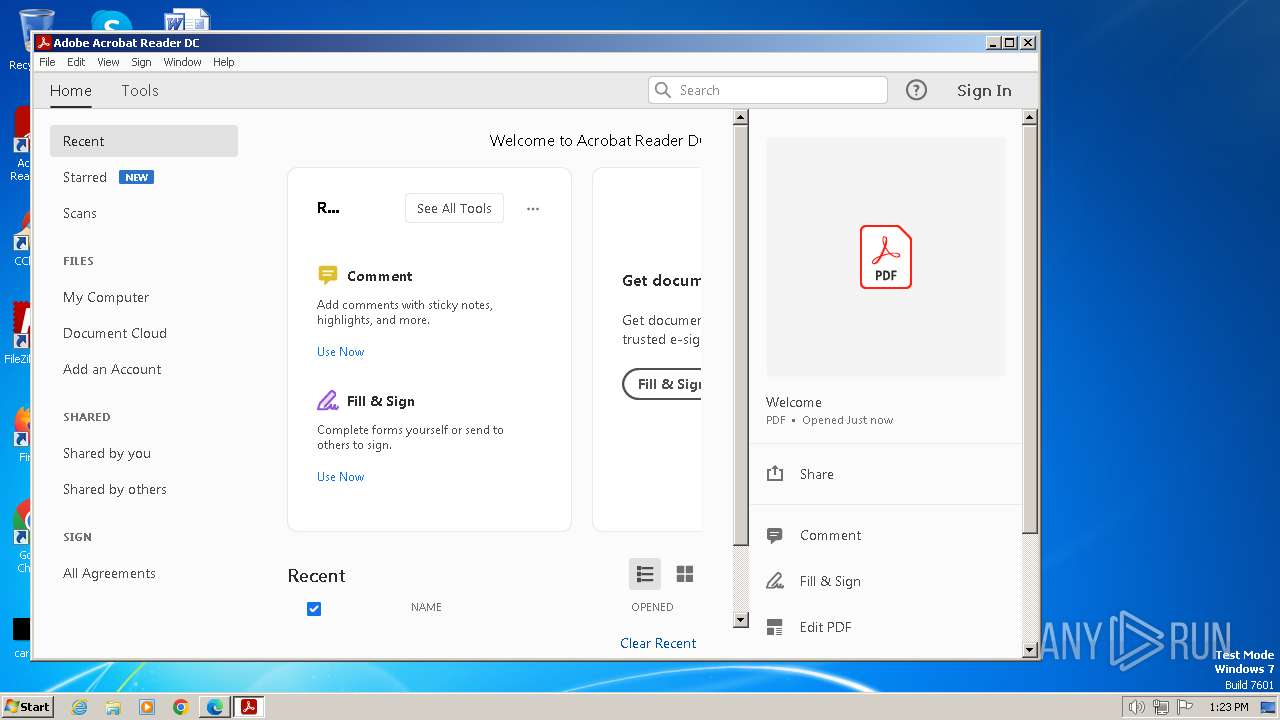Click the Share option text in right pane
The image size is (1280, 720).
816,474
